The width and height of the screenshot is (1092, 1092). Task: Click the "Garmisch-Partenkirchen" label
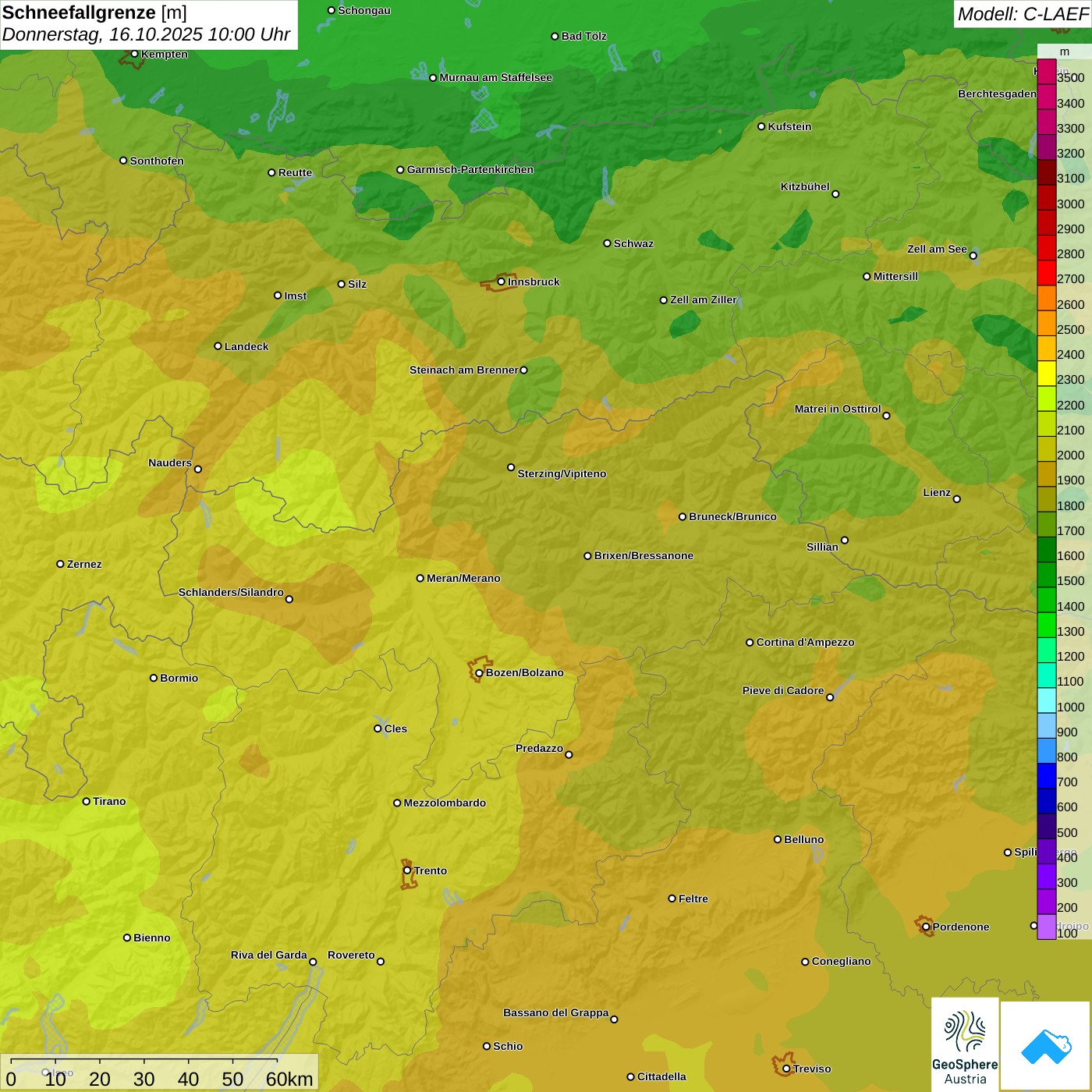point(470,169)
